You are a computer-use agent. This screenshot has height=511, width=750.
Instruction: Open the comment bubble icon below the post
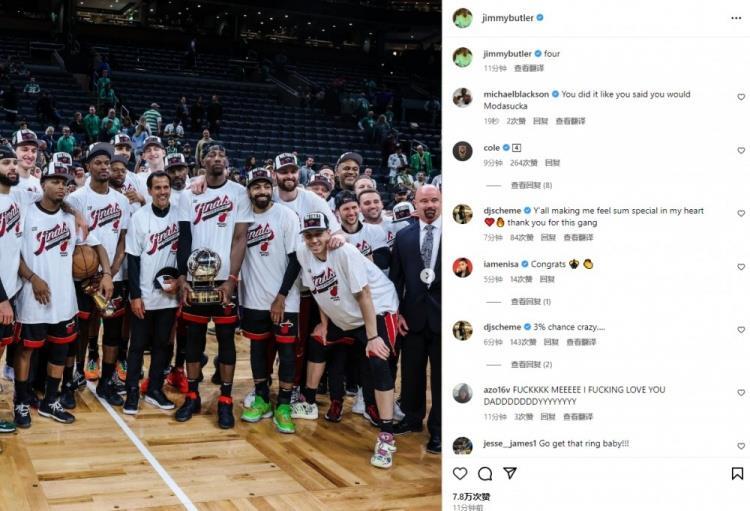485,474
